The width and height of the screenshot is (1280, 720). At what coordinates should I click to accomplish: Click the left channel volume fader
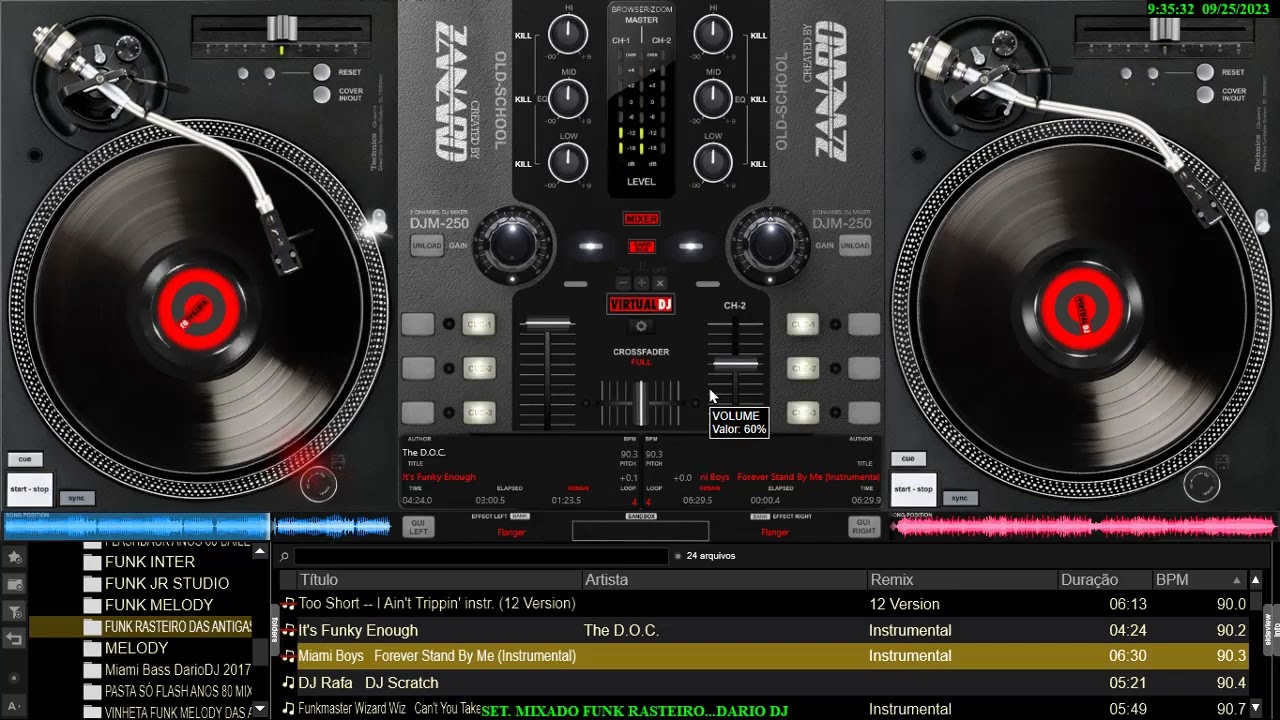pos(547,324)
